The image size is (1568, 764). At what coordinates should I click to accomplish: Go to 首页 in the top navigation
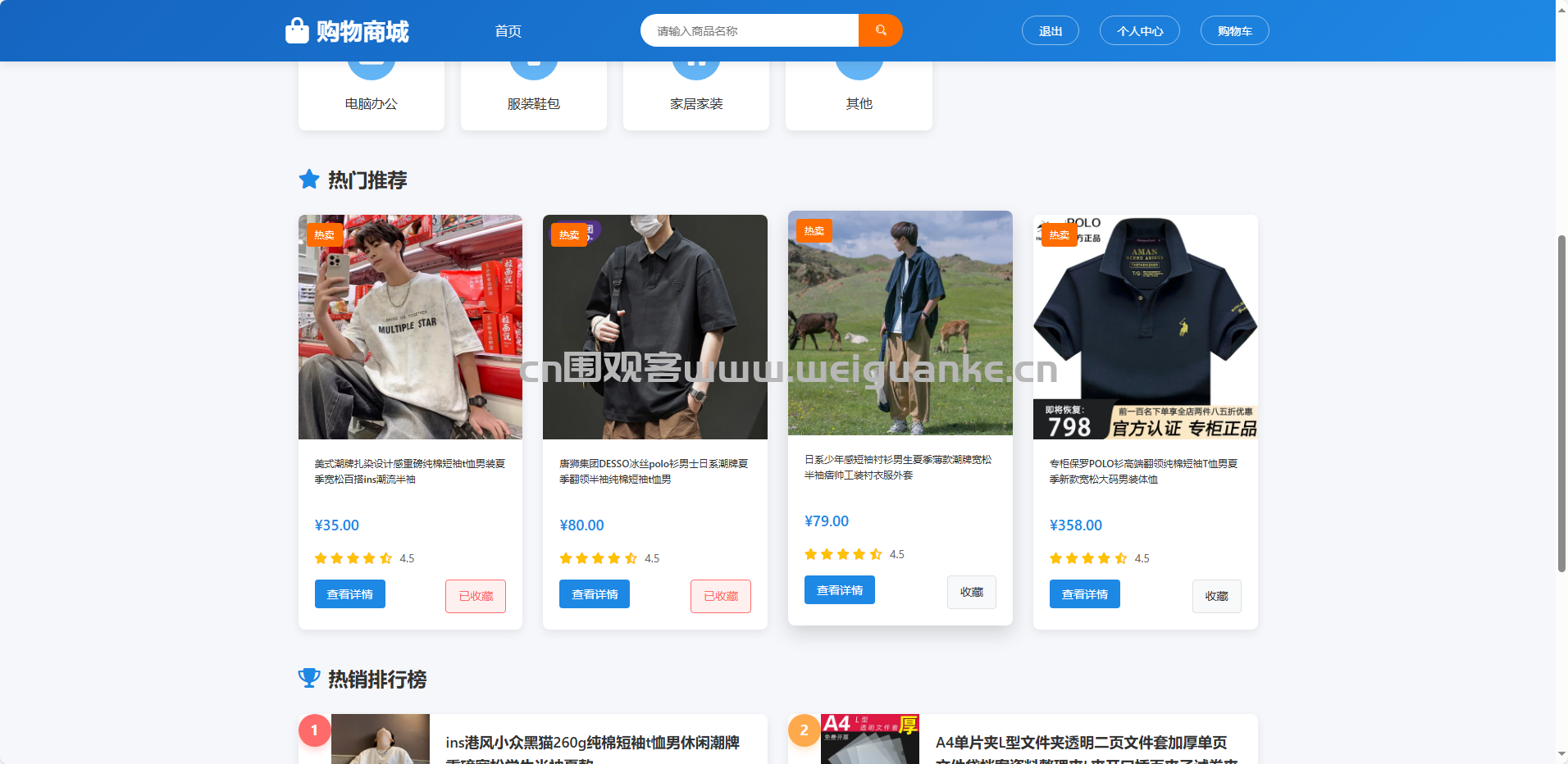[508, 31]
